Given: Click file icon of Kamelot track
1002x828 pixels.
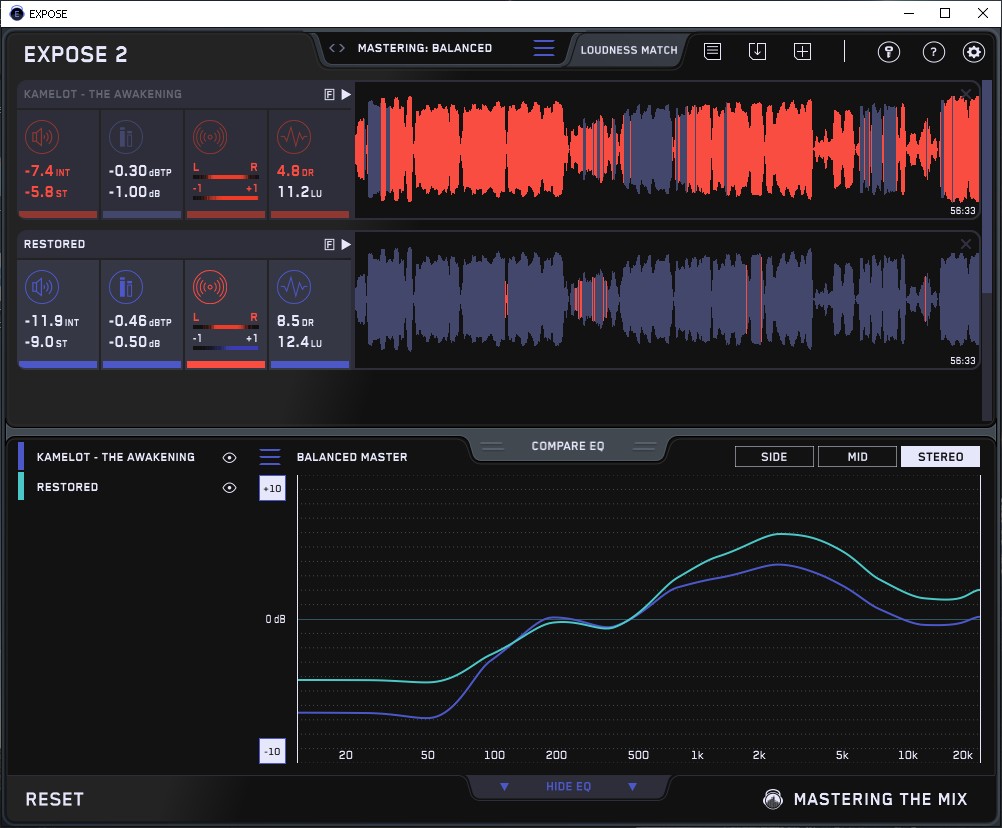Looking at the screenshot, I should 330,95.
